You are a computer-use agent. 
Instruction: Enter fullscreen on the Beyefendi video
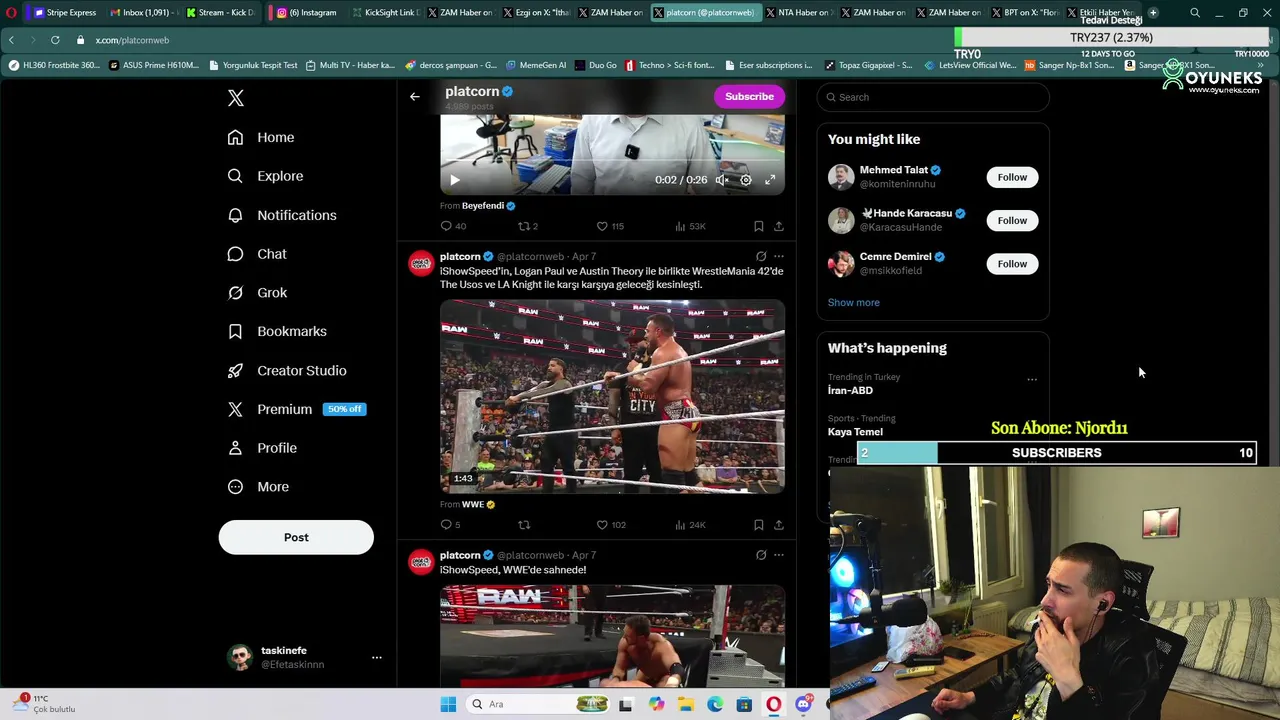click(770, 180)
